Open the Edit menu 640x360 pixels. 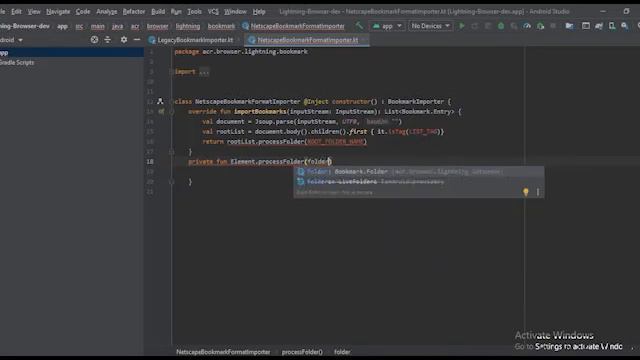pyautogui.click(x=16, y=11)
